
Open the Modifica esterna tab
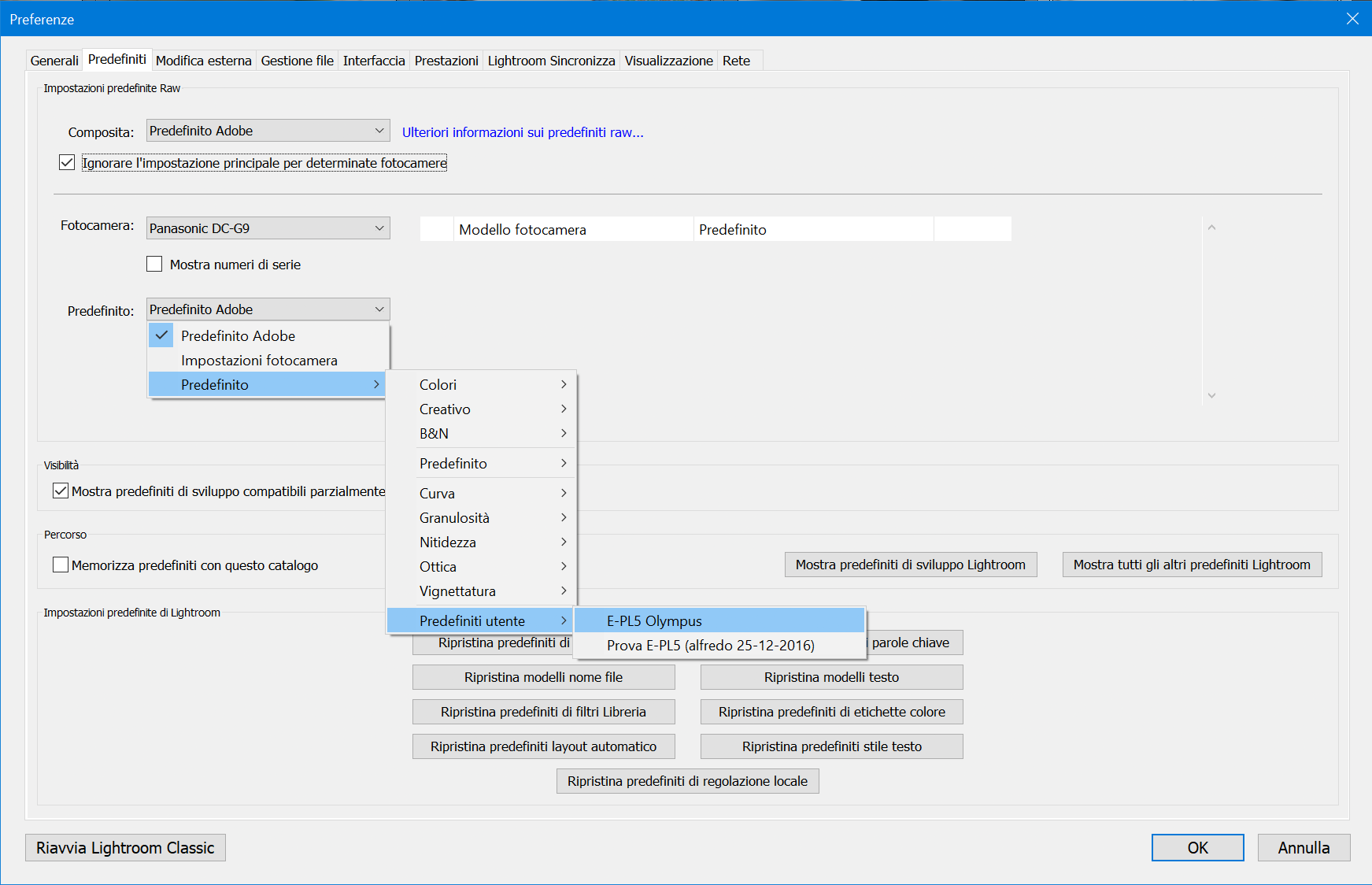tap(203, 60)
